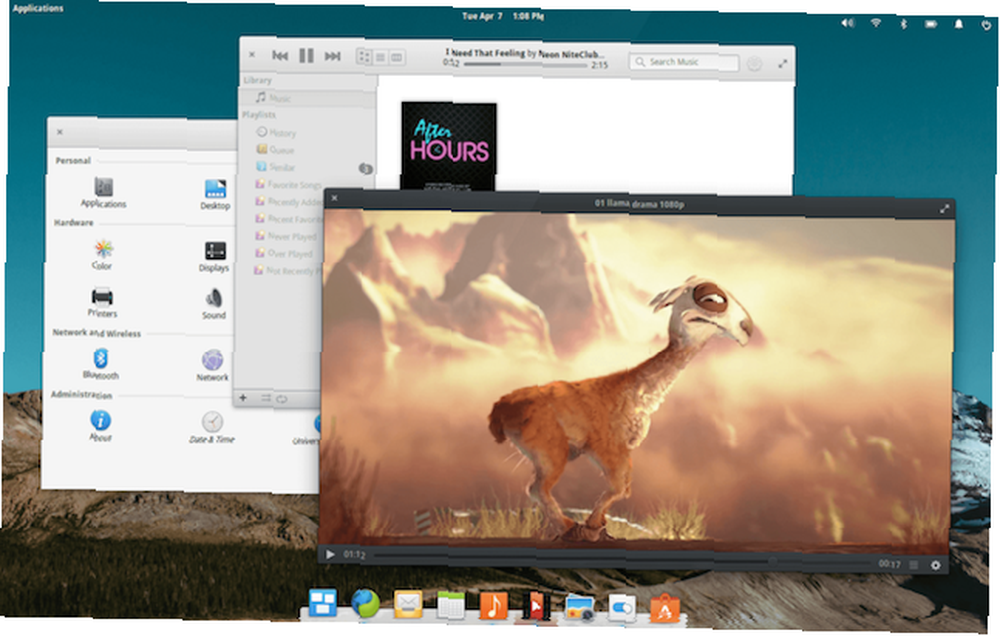Open Printers settings
This screenshot has height=636, width=1000.
click(x=102, y=302)
